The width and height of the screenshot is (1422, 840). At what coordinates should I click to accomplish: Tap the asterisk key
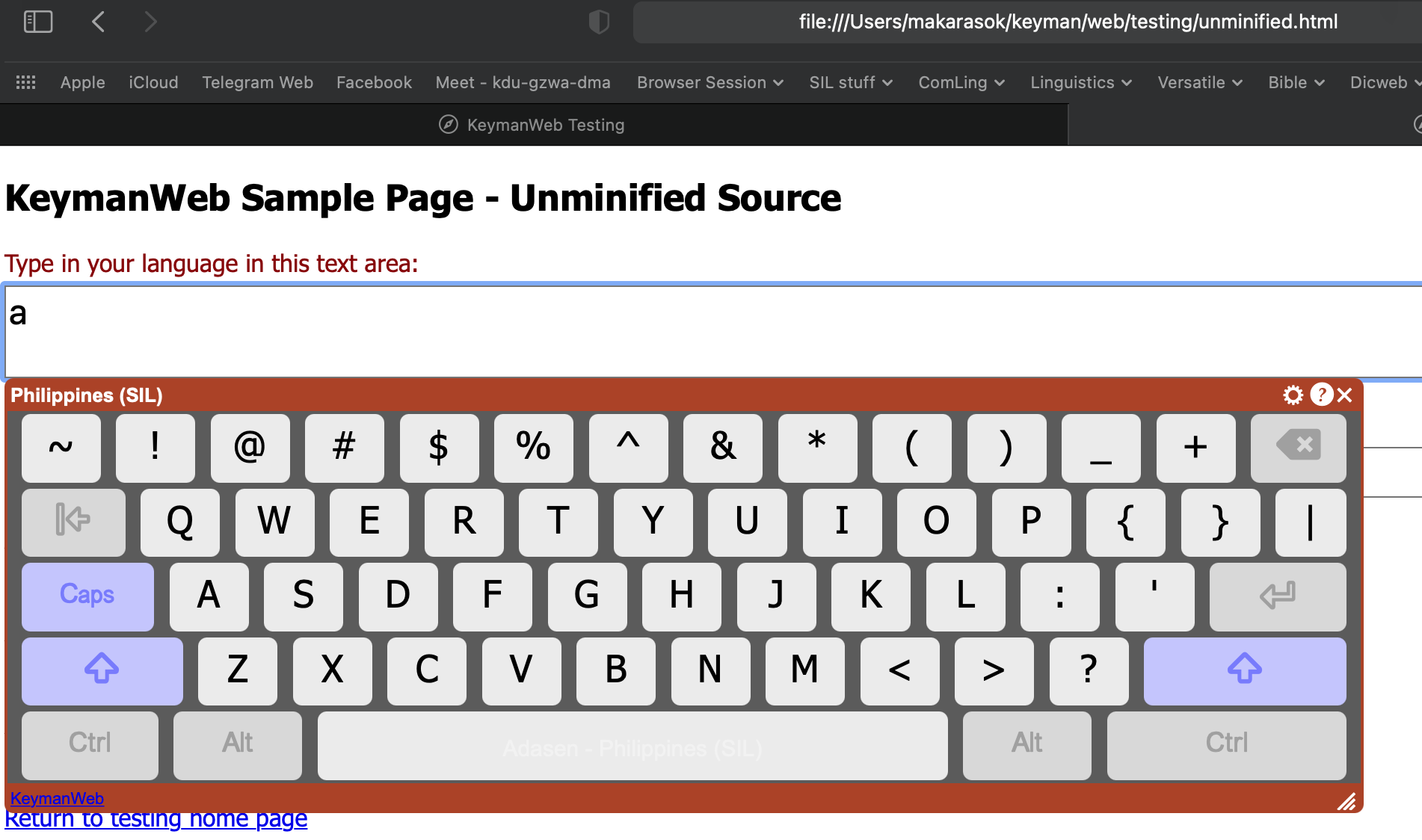pyautogui.click(x=817, y=447)
